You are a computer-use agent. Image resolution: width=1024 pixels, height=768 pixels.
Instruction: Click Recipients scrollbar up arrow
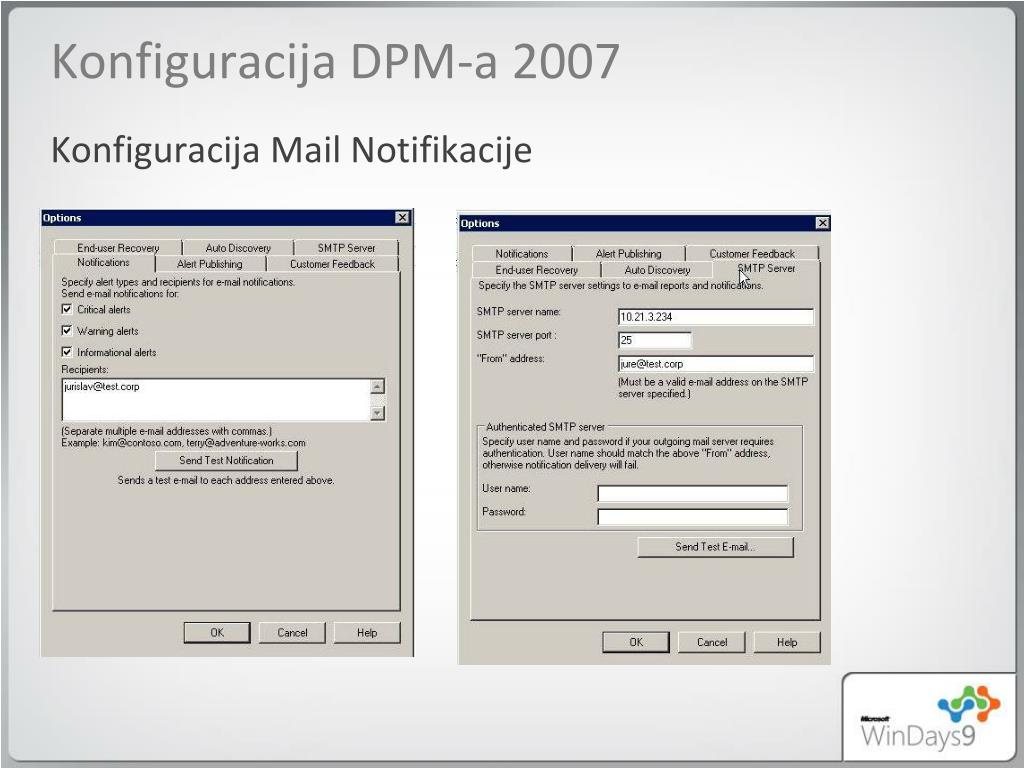377,387
